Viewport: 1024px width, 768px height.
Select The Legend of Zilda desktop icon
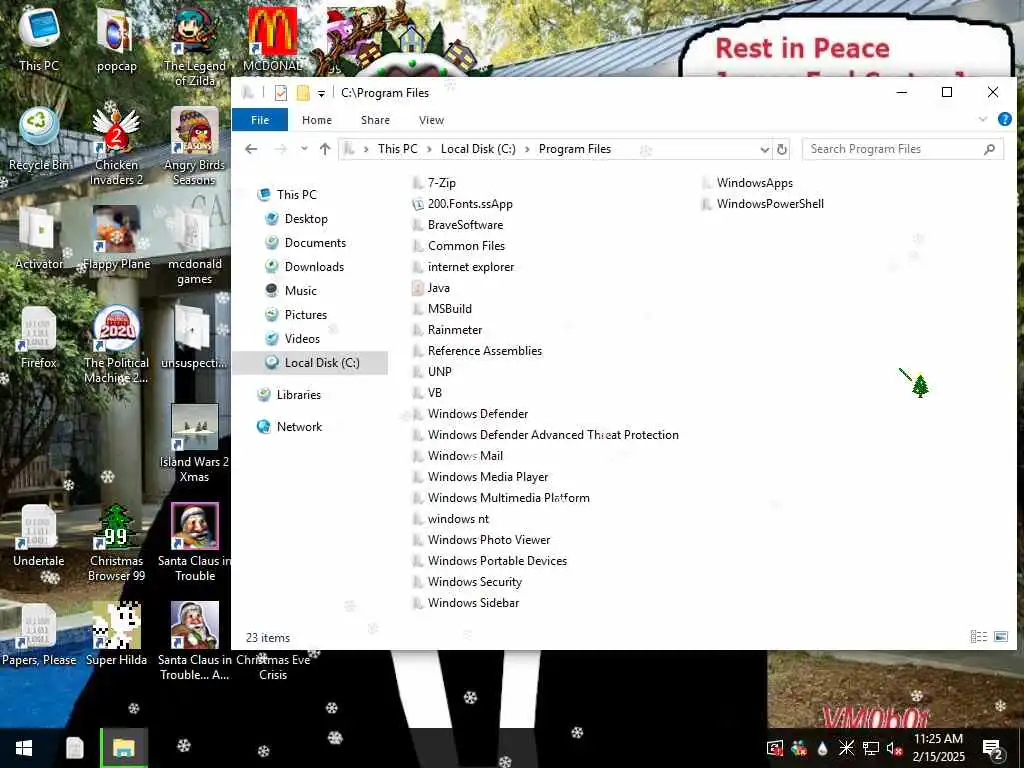[x=195, y=47]
